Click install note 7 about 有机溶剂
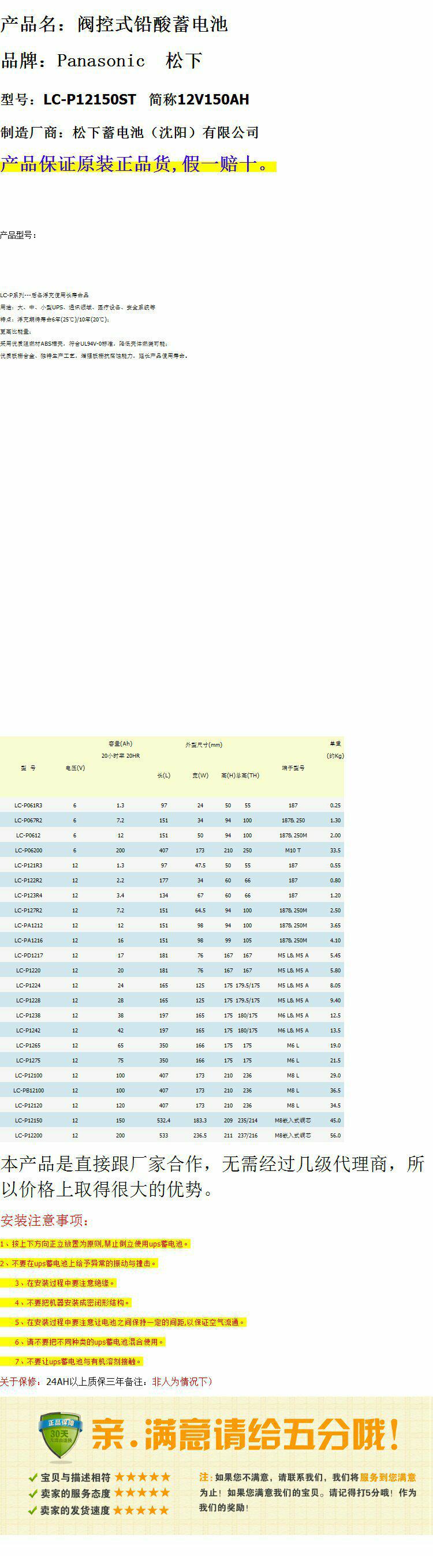The height and width of the screenshot is (1568, 433). tap(79, 1361)
